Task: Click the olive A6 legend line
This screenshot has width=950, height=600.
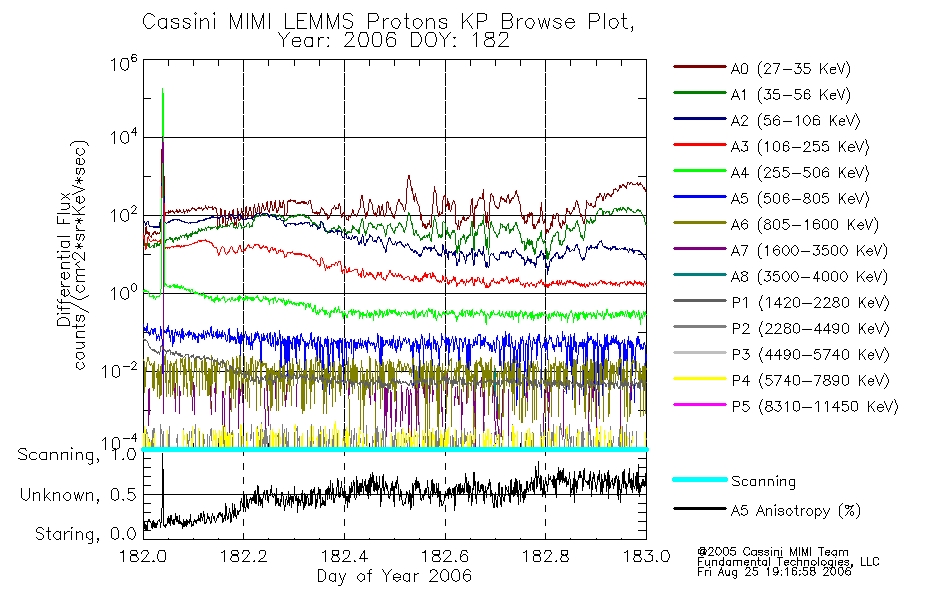Action: click(699, 223)
